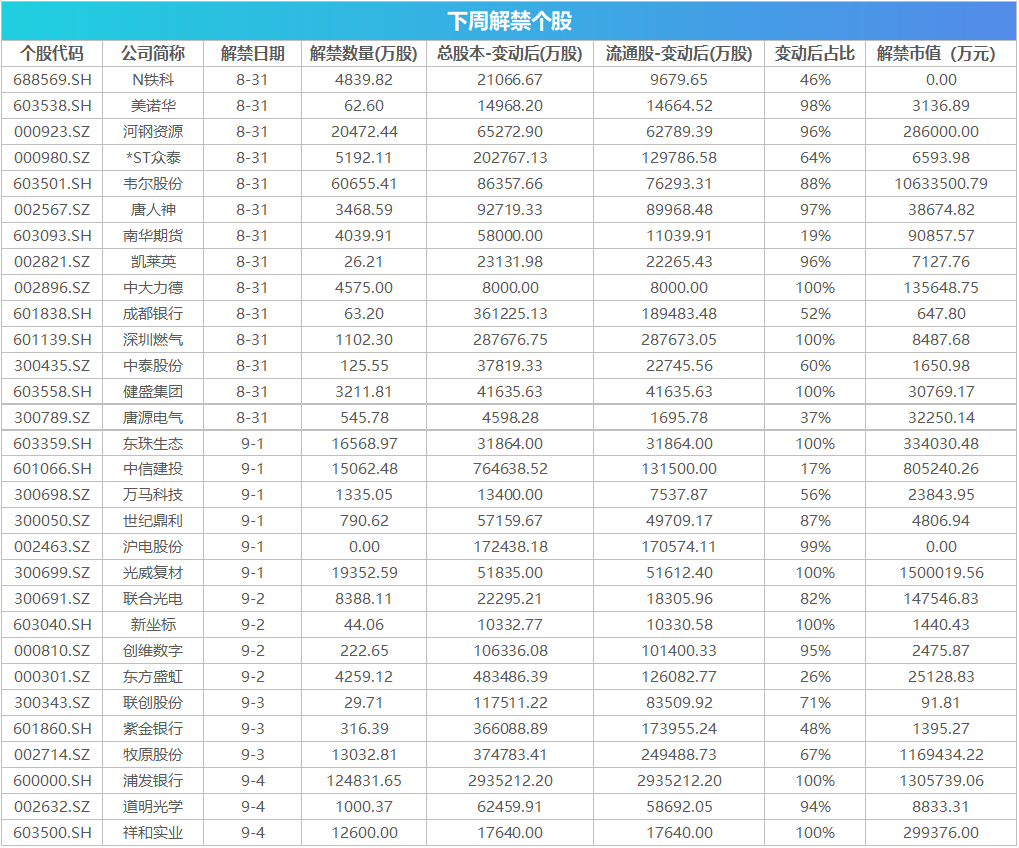Click company name 万马科技
The height and width of the screenshot is (848, 1019).
[x=153, y=495]
